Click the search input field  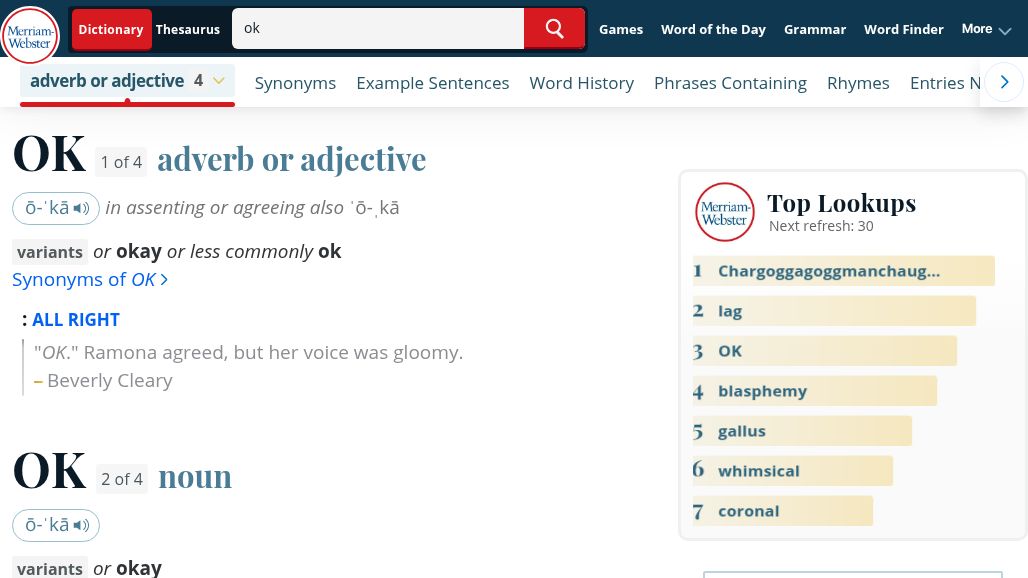[x=378, y=29]
